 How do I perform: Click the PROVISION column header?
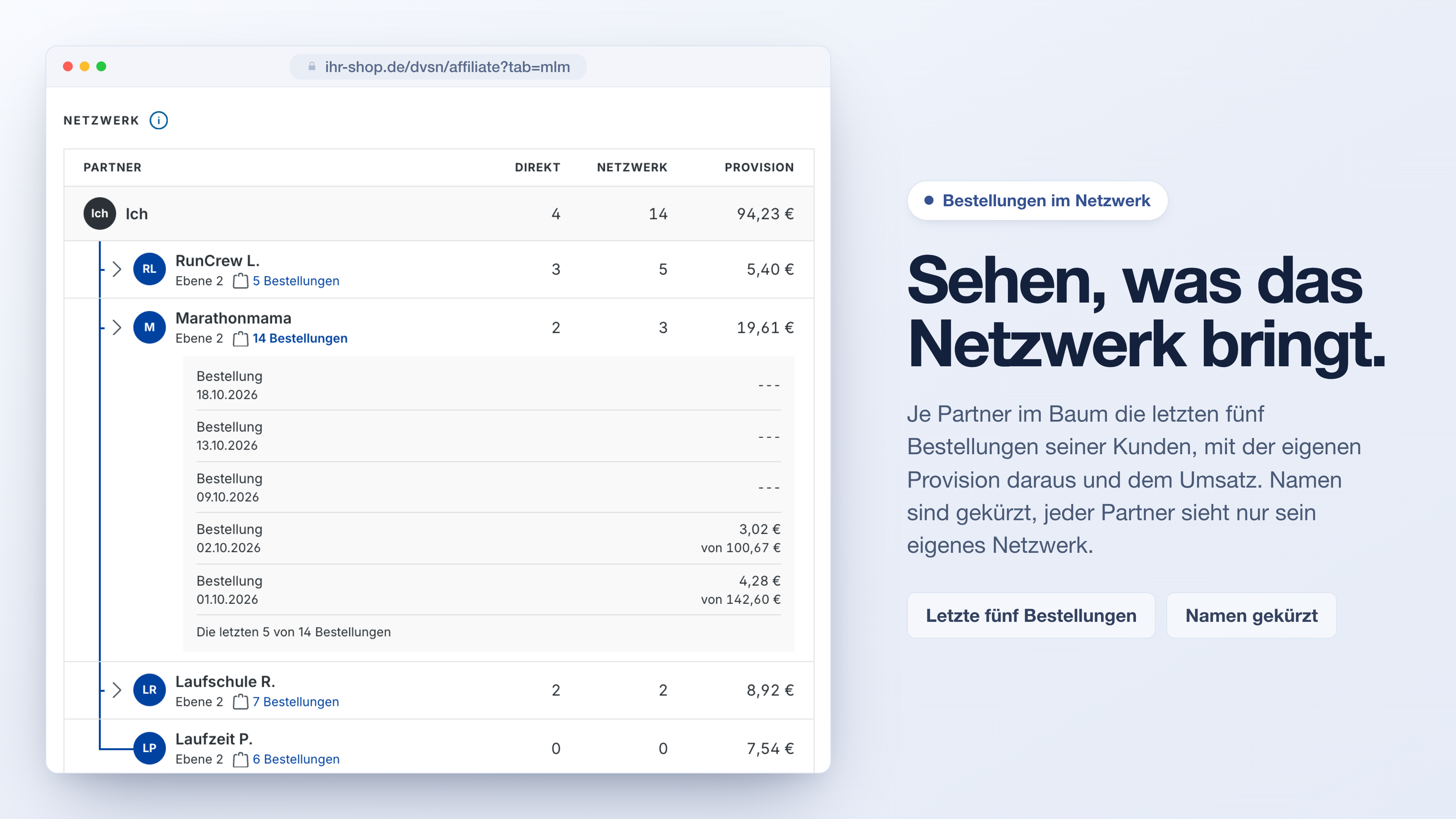759,167
